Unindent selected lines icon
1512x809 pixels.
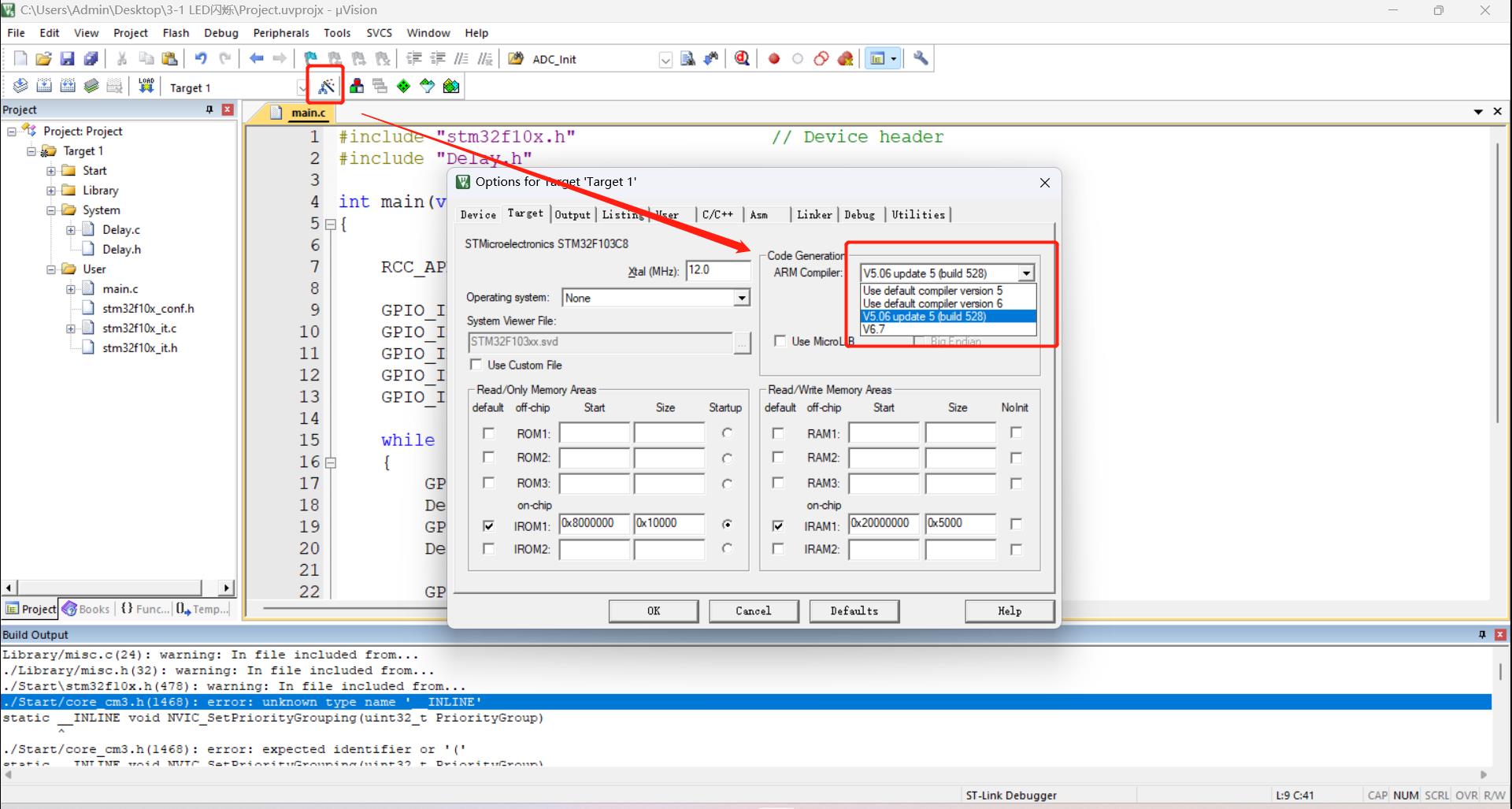(x=438, y=58)
